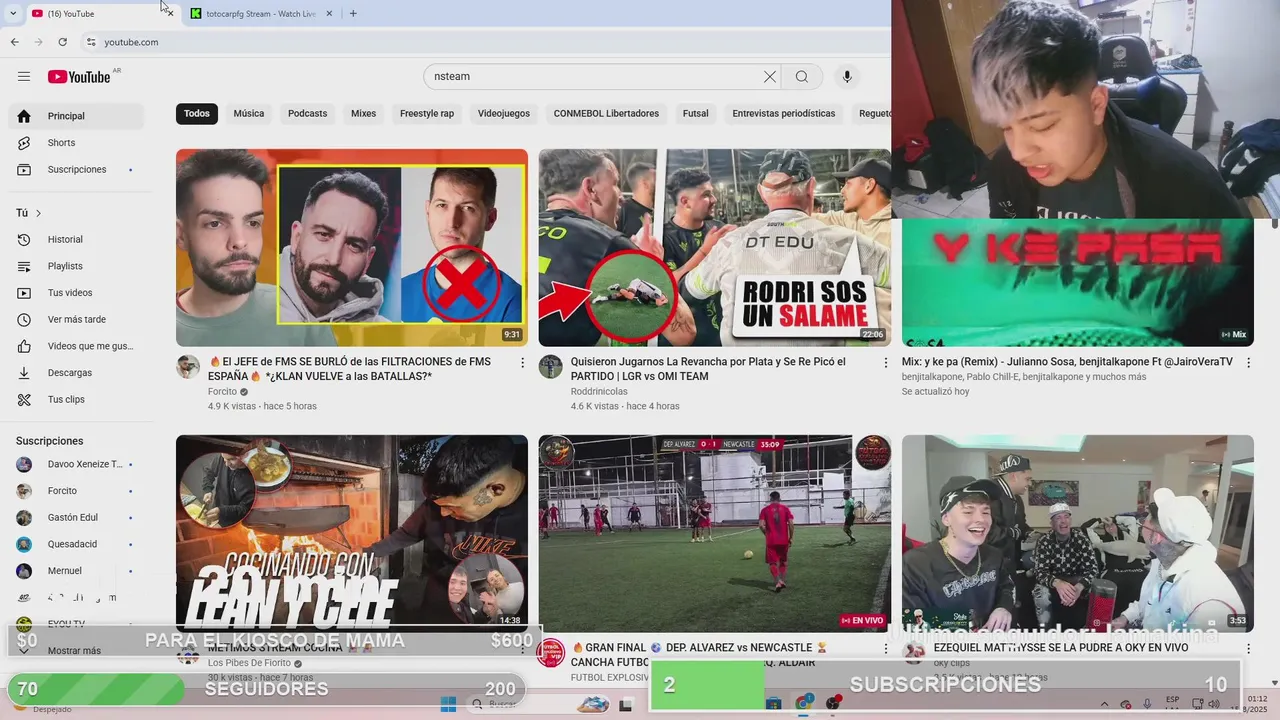Select the Música filter chip
The width and height of the screenshot is (1280, 720).
[x=249, y=114]
